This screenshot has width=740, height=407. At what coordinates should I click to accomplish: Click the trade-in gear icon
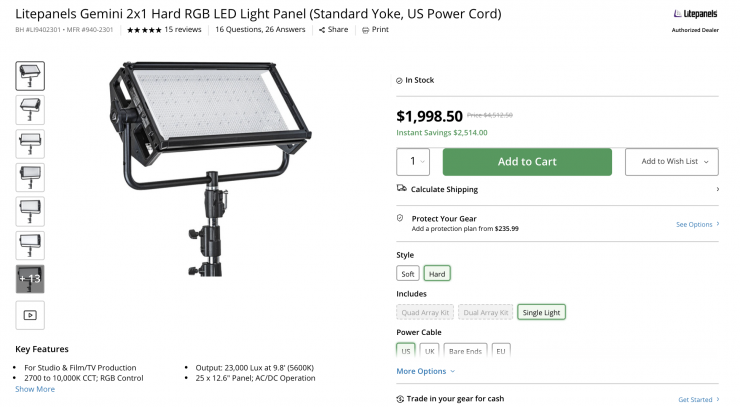point(401,399)
